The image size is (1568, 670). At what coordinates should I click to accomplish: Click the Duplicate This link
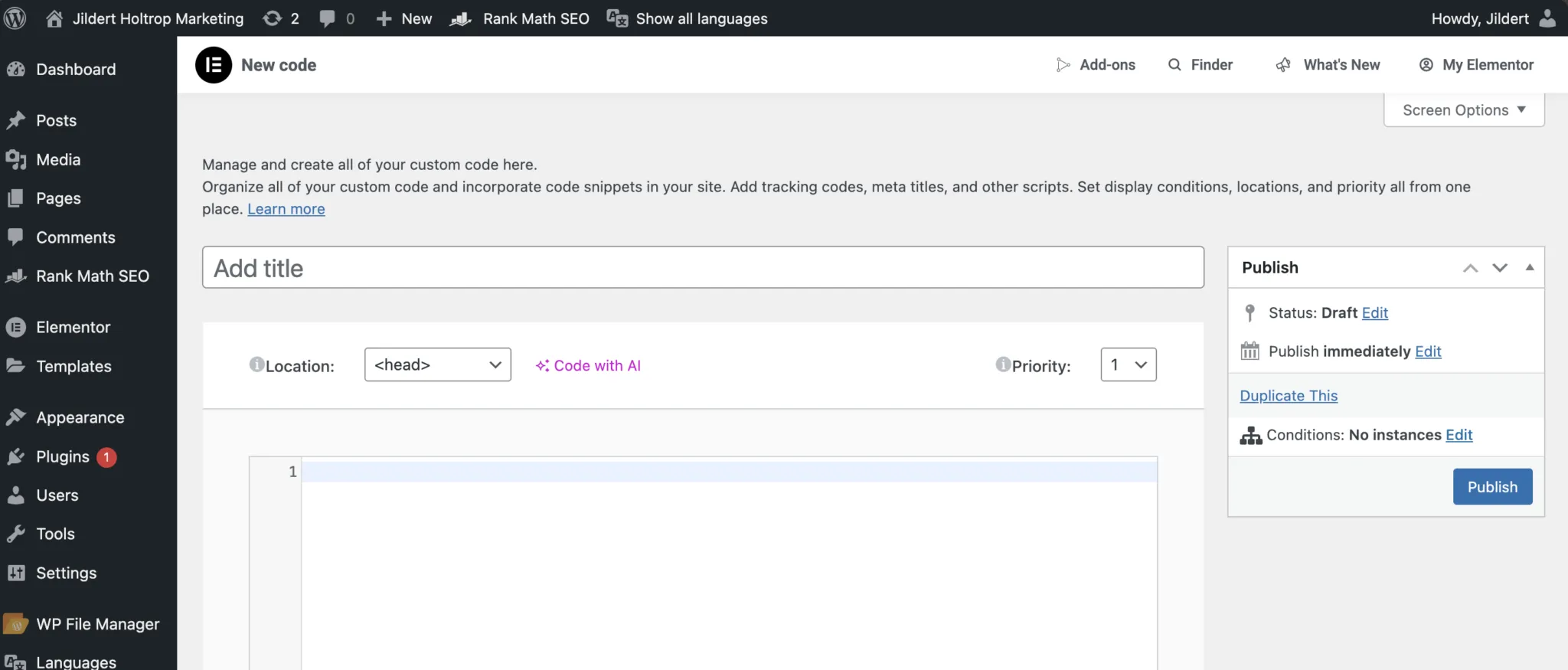(x=1289, y=396)
